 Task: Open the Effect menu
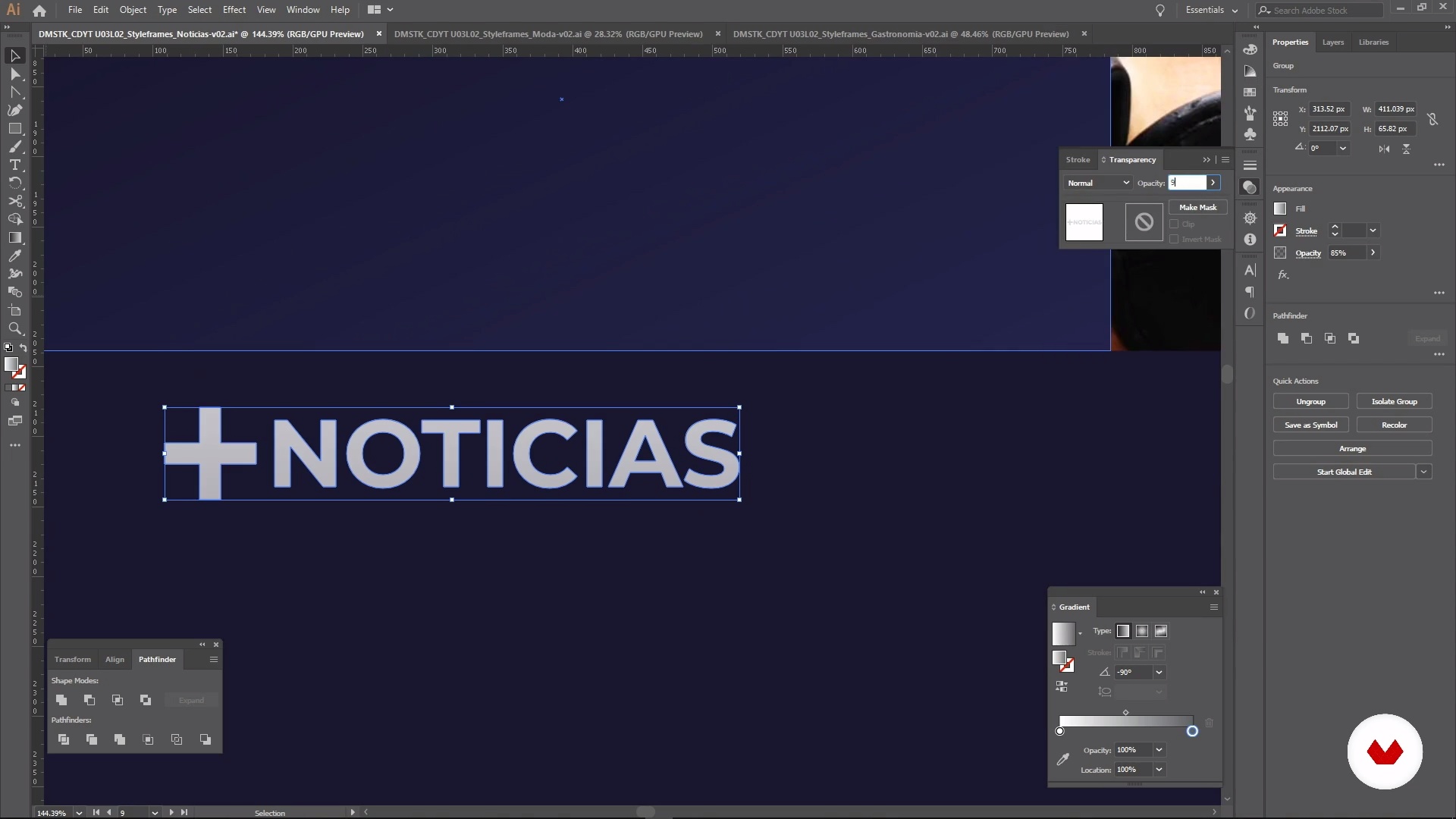click(x=234, y=10)
